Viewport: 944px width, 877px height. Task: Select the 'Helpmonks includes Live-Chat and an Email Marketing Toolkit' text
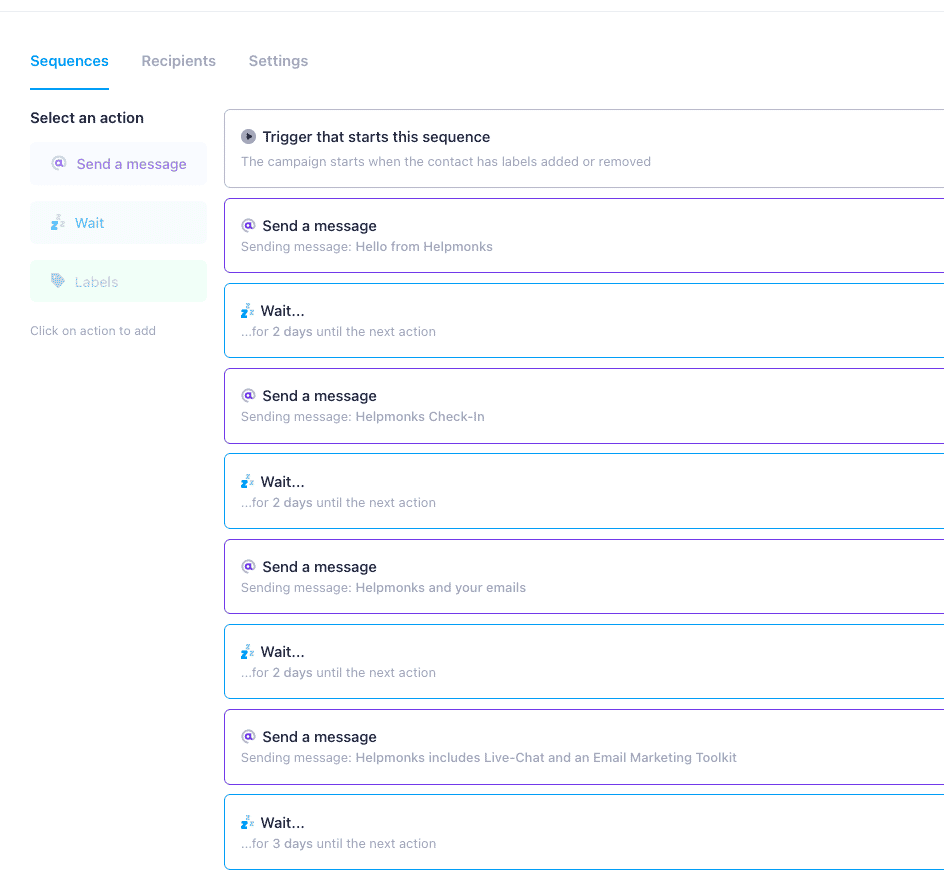click(546, 757)
